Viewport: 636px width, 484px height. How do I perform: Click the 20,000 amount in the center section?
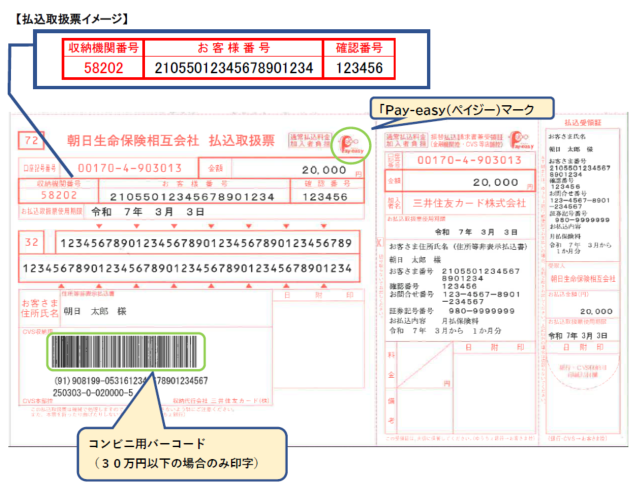(x=495, y=183)
